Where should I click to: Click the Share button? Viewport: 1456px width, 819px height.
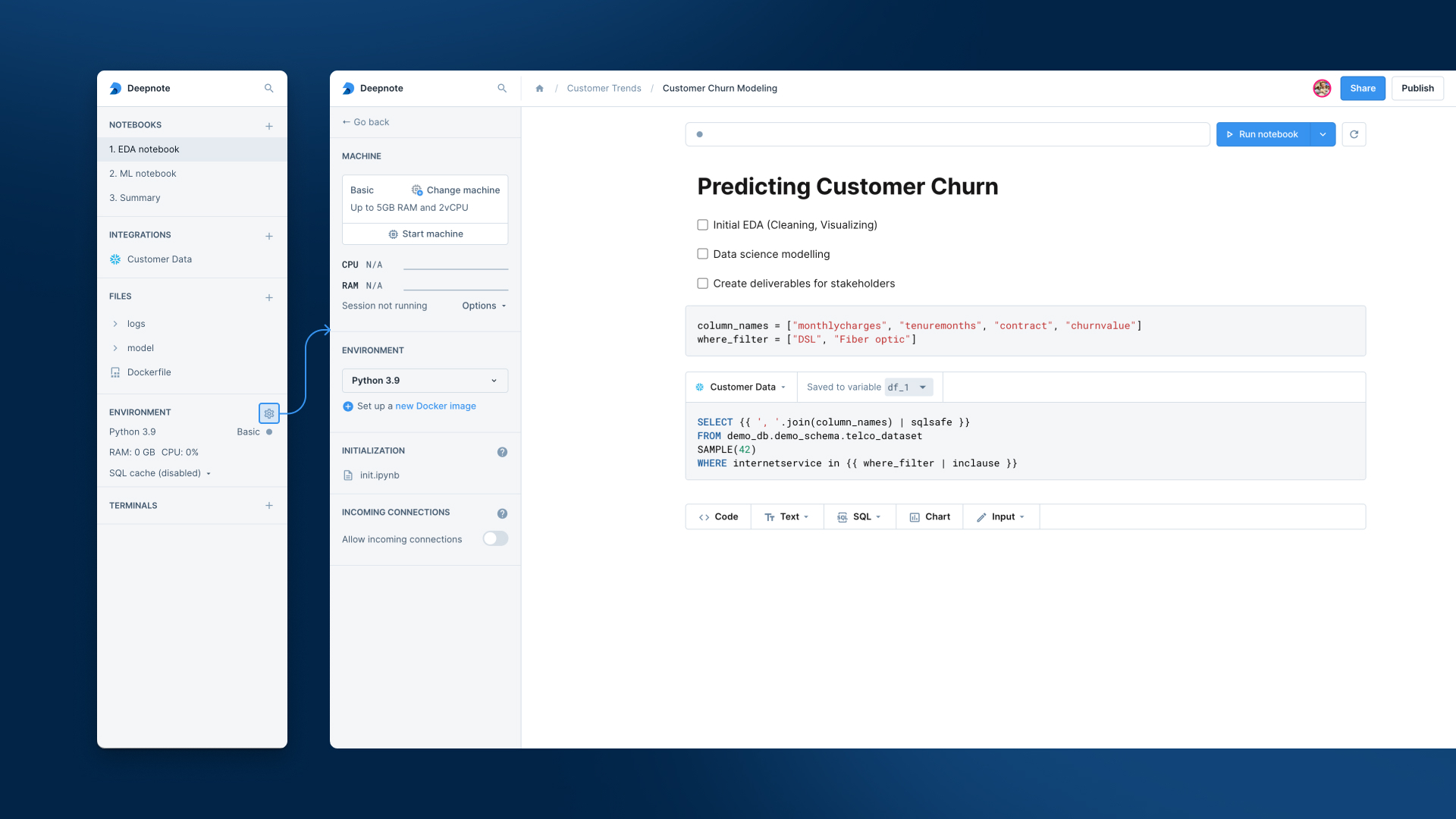[1362, 89]
